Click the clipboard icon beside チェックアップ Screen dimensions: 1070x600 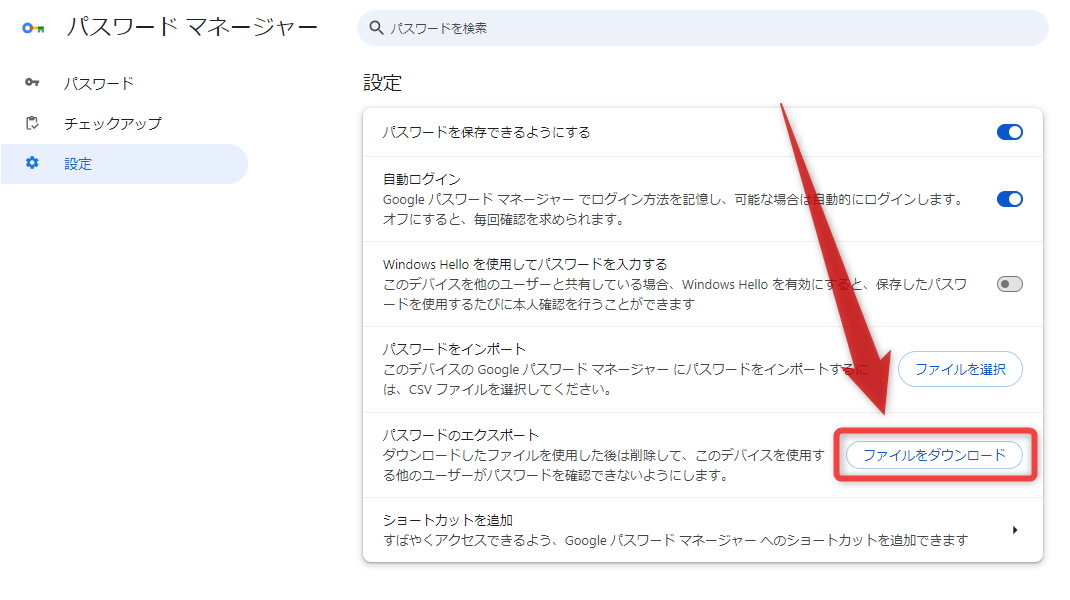(32, 123)
